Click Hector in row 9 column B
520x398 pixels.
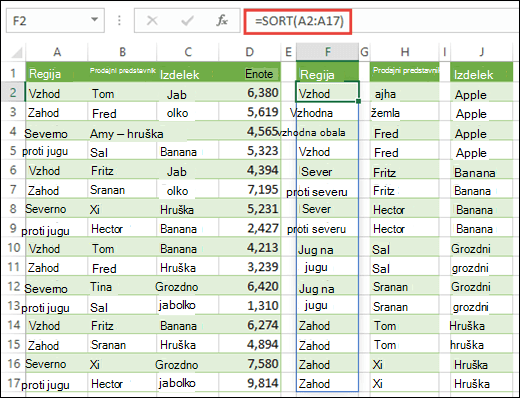107,229
